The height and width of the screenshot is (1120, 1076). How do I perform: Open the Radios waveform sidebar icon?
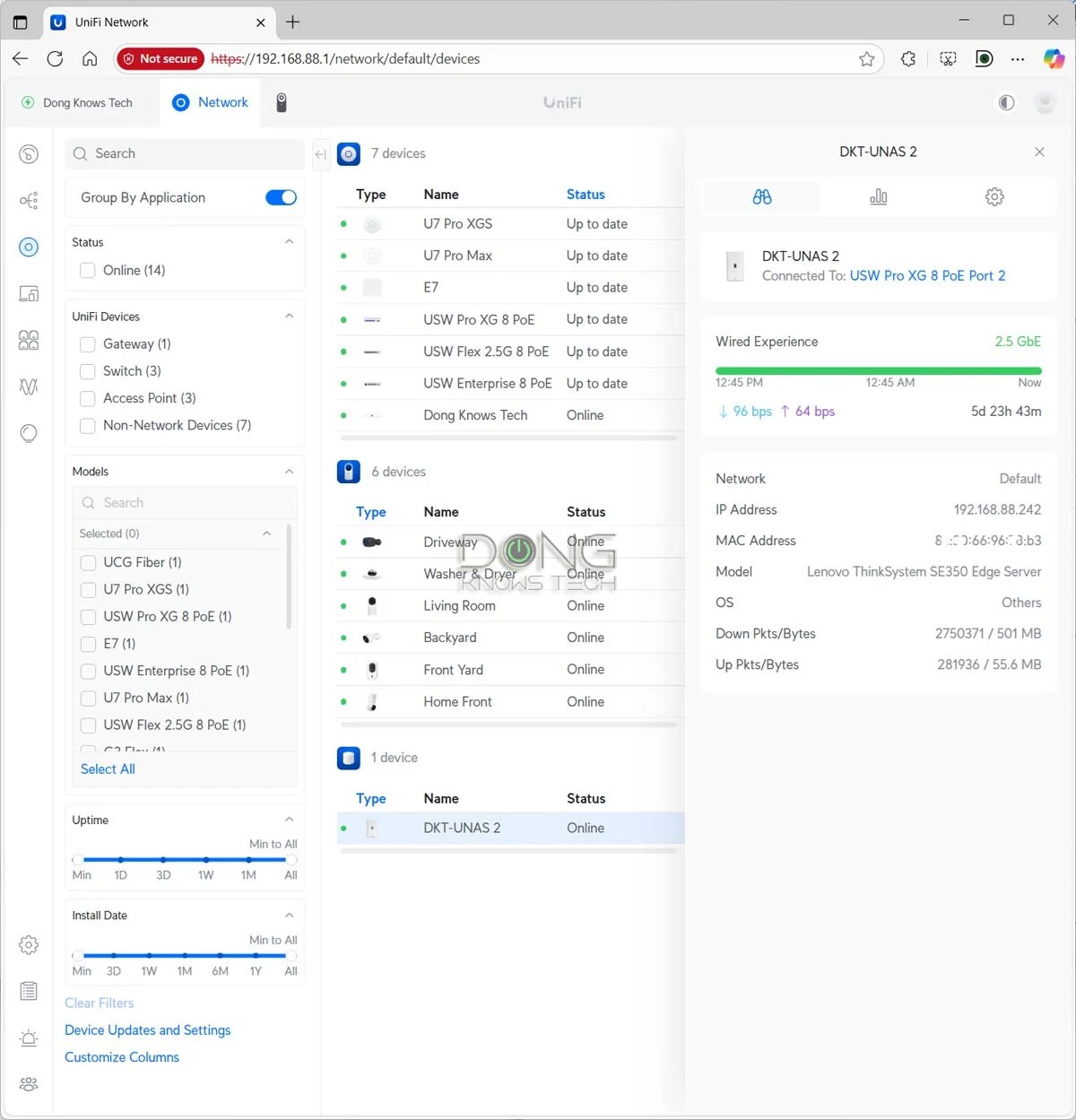point(29,386)
